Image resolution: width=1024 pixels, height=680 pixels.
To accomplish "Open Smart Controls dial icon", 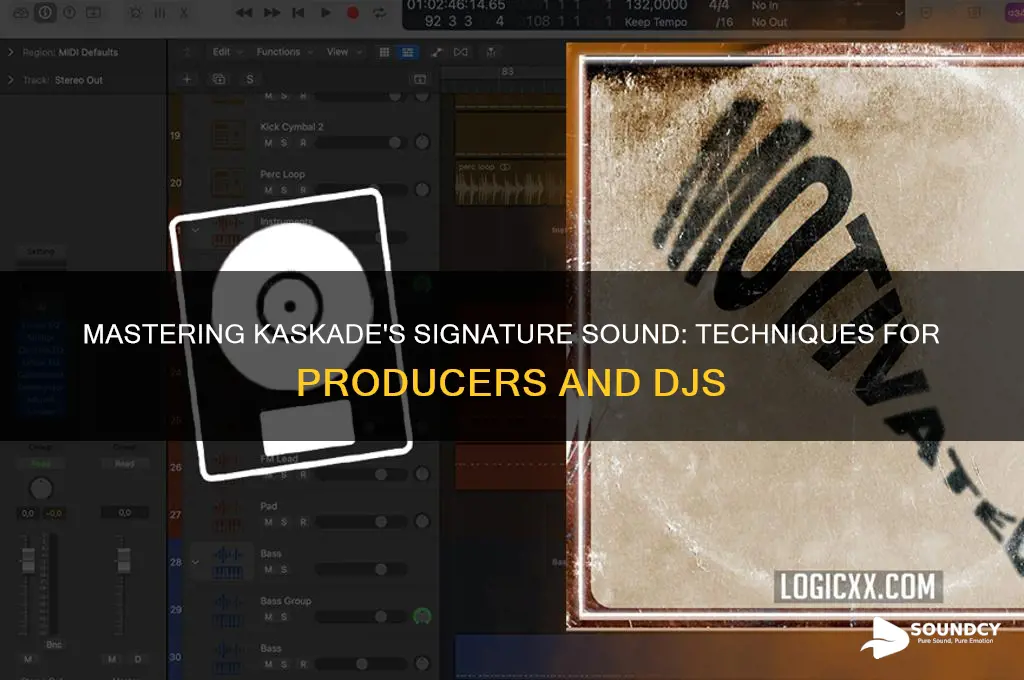I will click(x=135, y=12).
